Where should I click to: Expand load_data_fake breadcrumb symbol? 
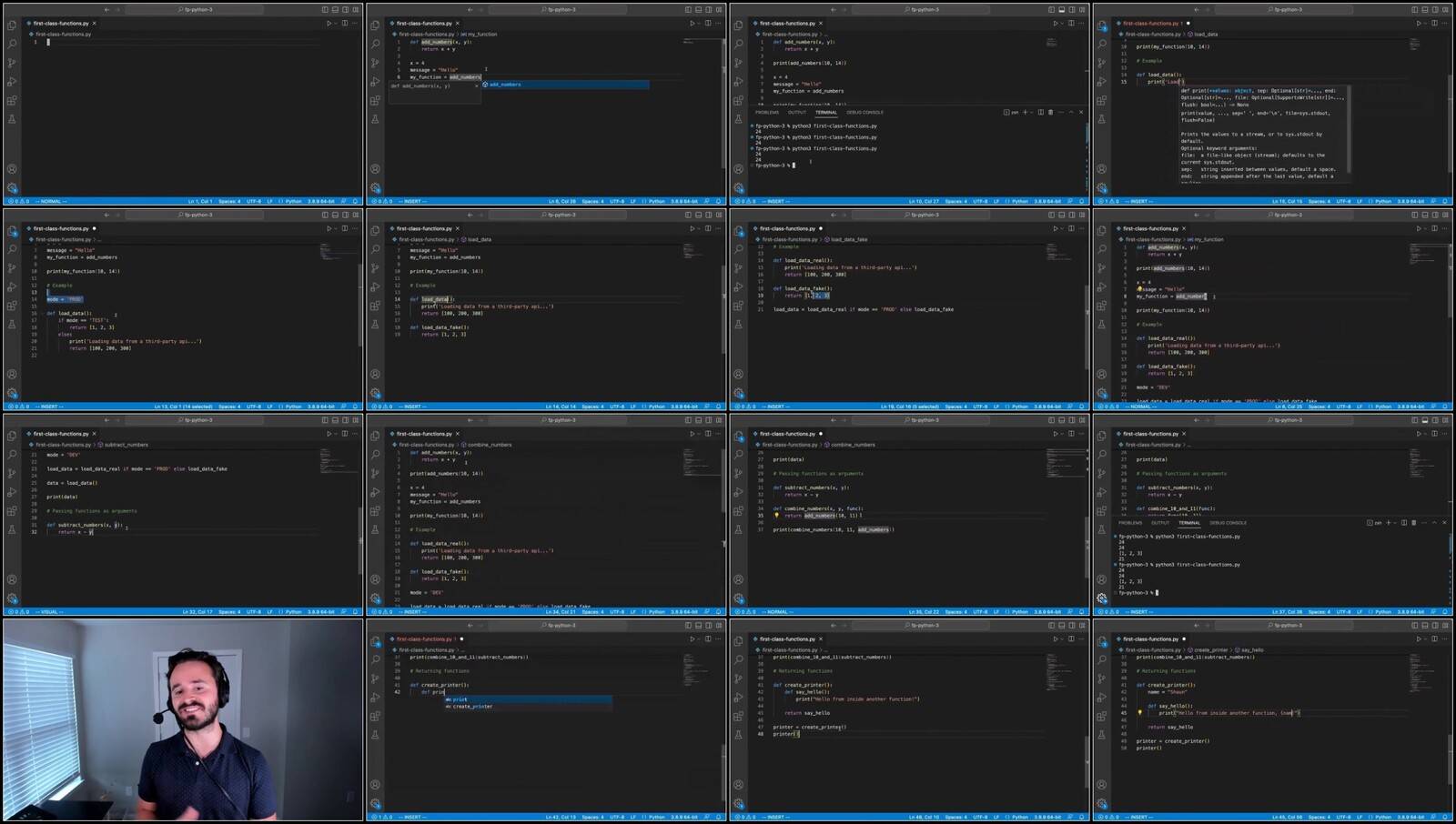(849, 239)
